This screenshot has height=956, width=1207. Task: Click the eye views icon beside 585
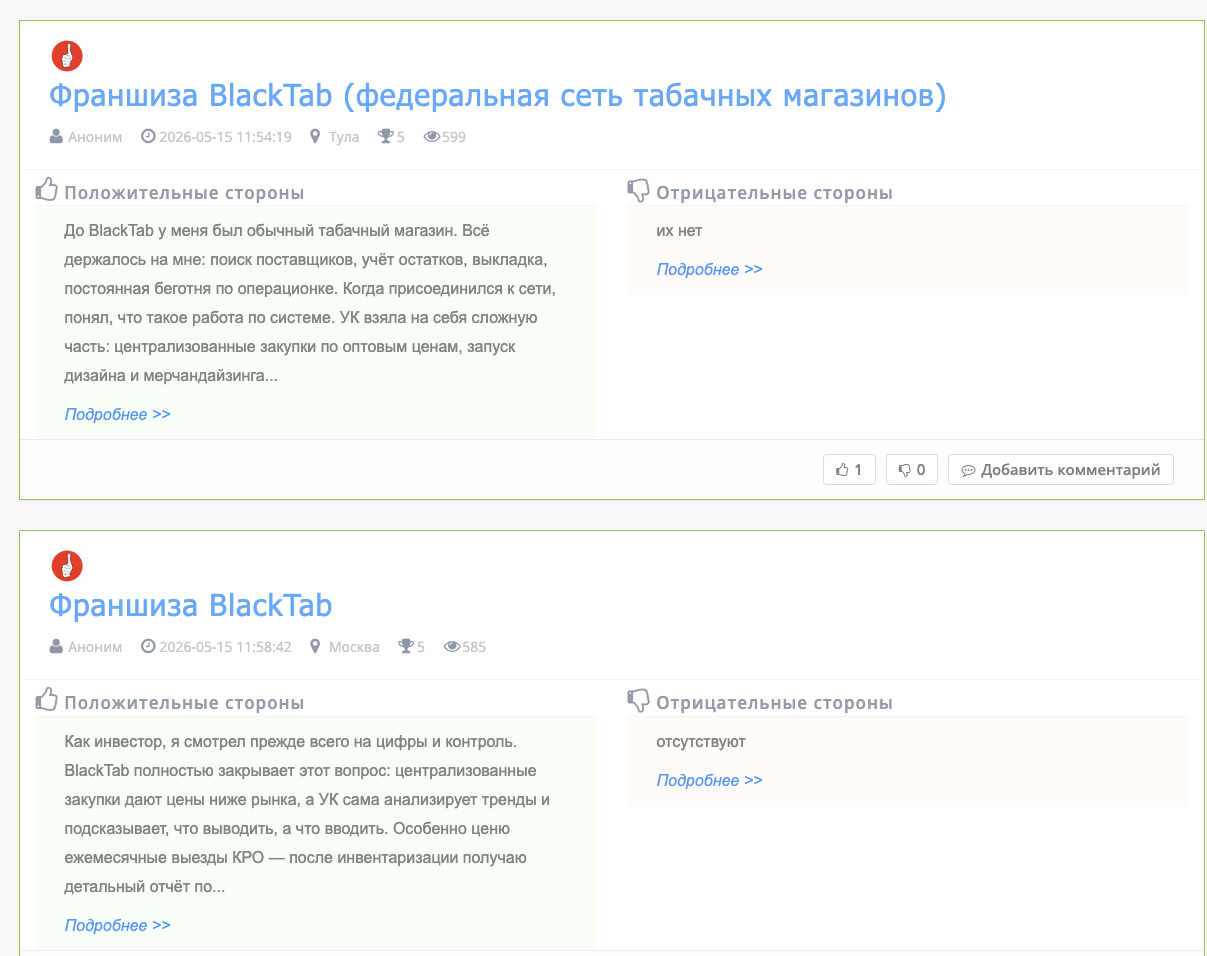pos(452,646)
